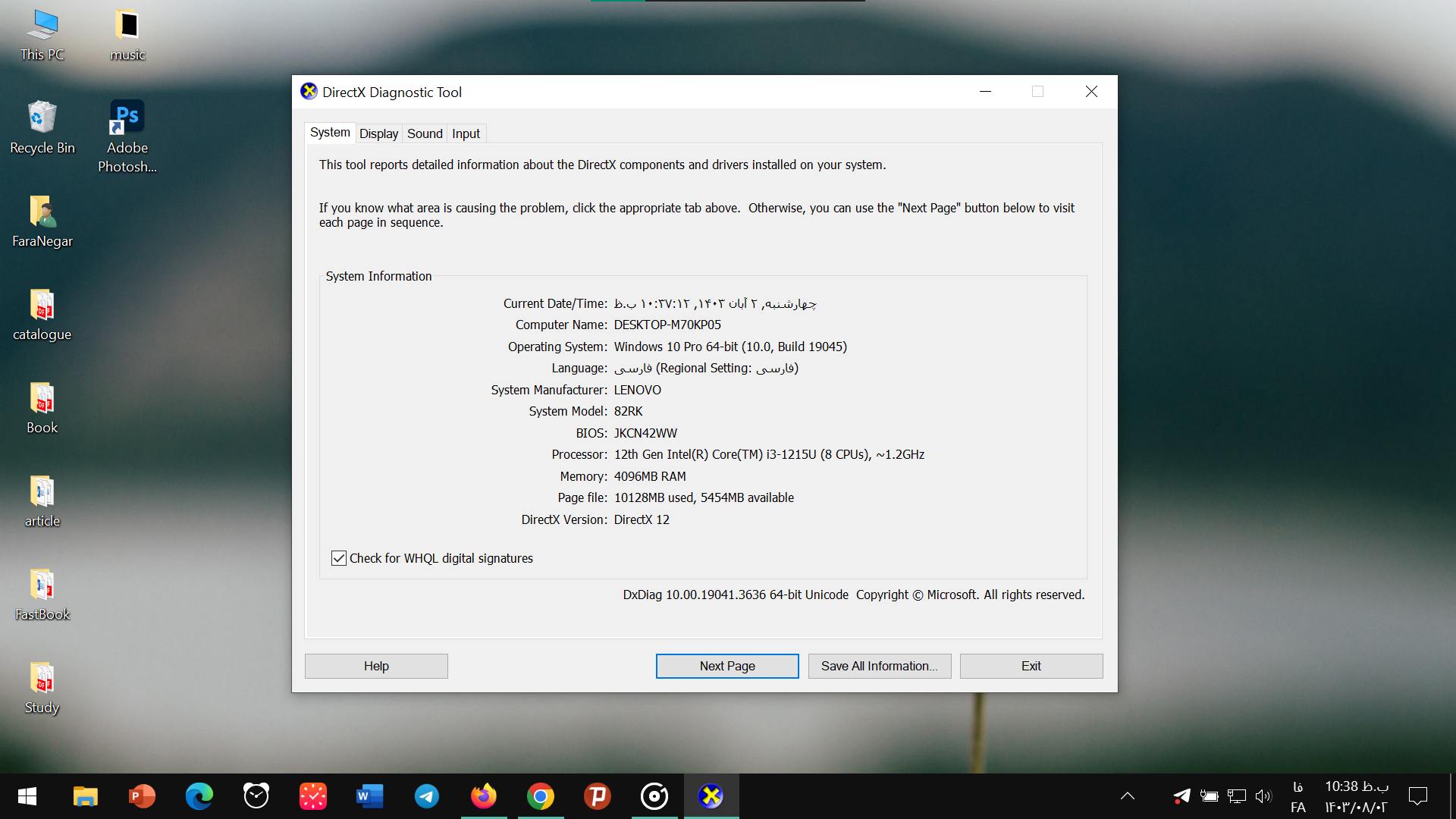The image size is (1456, 819).
Task: Expand the hidden system tray icons
Action: [x=1127, y=795]
